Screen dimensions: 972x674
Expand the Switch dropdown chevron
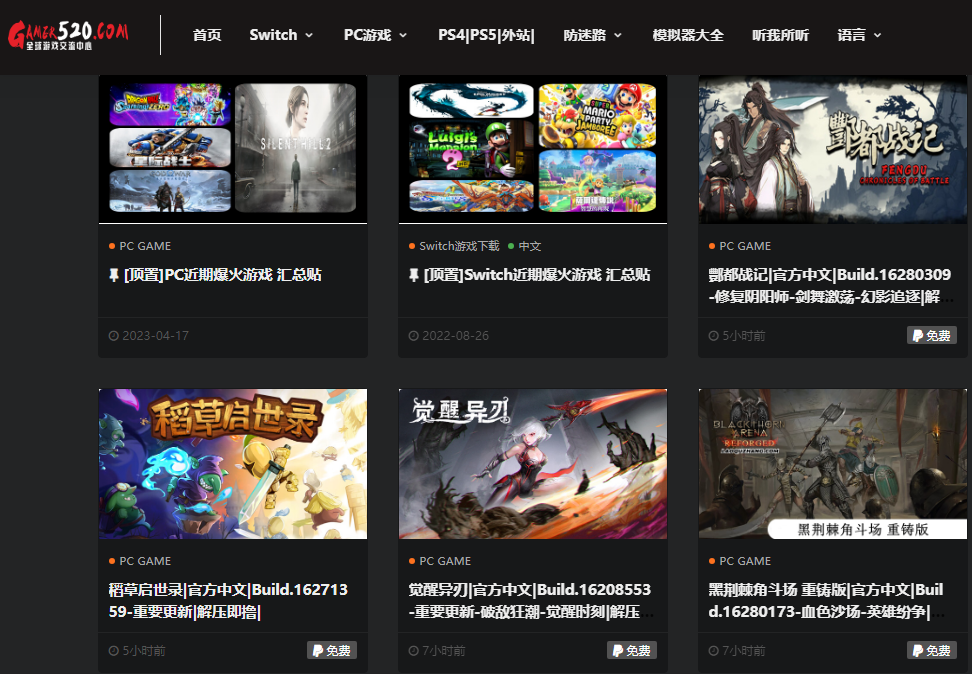[309, 35]
